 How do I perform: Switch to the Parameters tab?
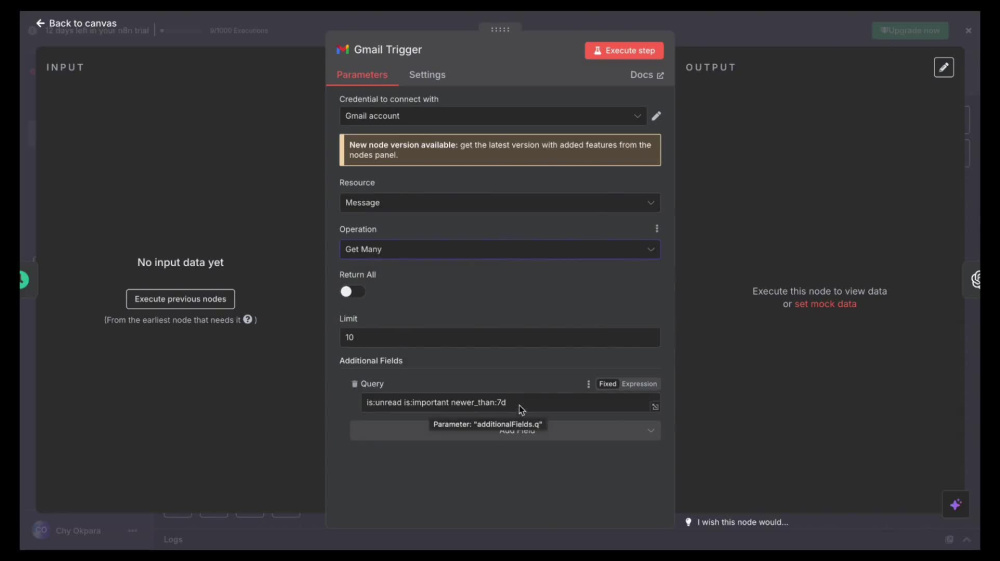[362, 75]
